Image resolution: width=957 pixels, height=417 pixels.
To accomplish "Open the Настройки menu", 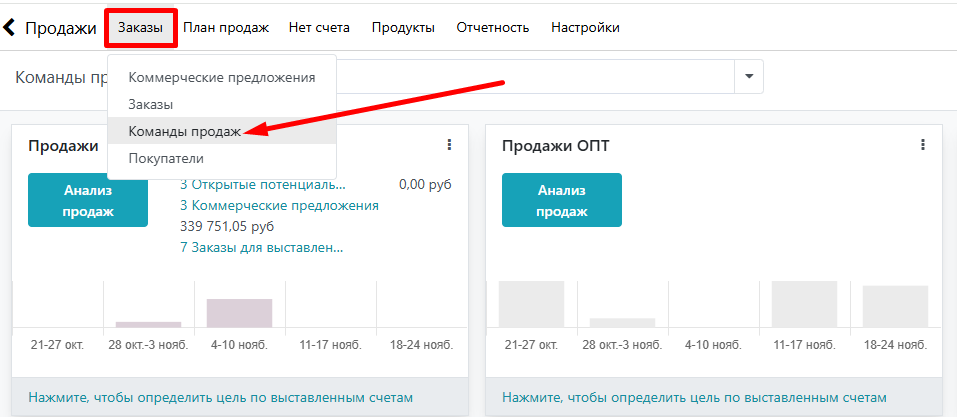I will coord(585,28).
